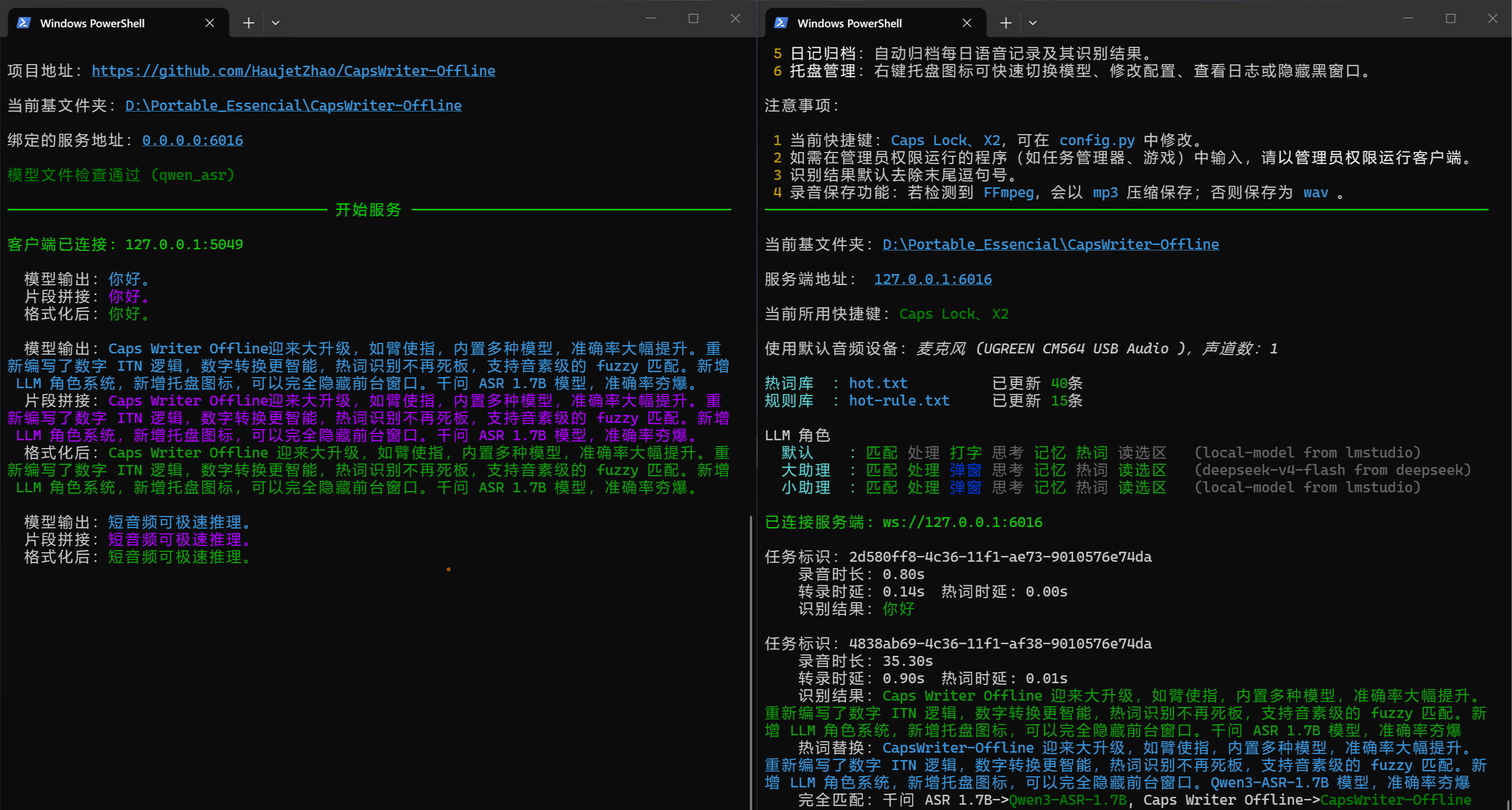Click the bound service address 0.0.0.0:6016 link
1512x810 pixels.
pyautogui.click(x=192, y=140)
